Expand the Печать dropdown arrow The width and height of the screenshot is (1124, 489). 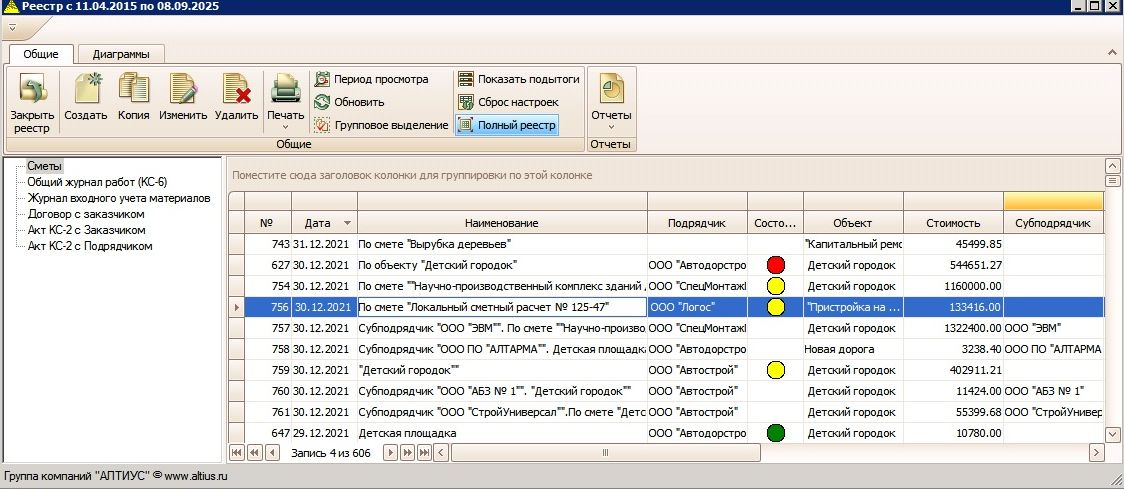tap(286, 127)
